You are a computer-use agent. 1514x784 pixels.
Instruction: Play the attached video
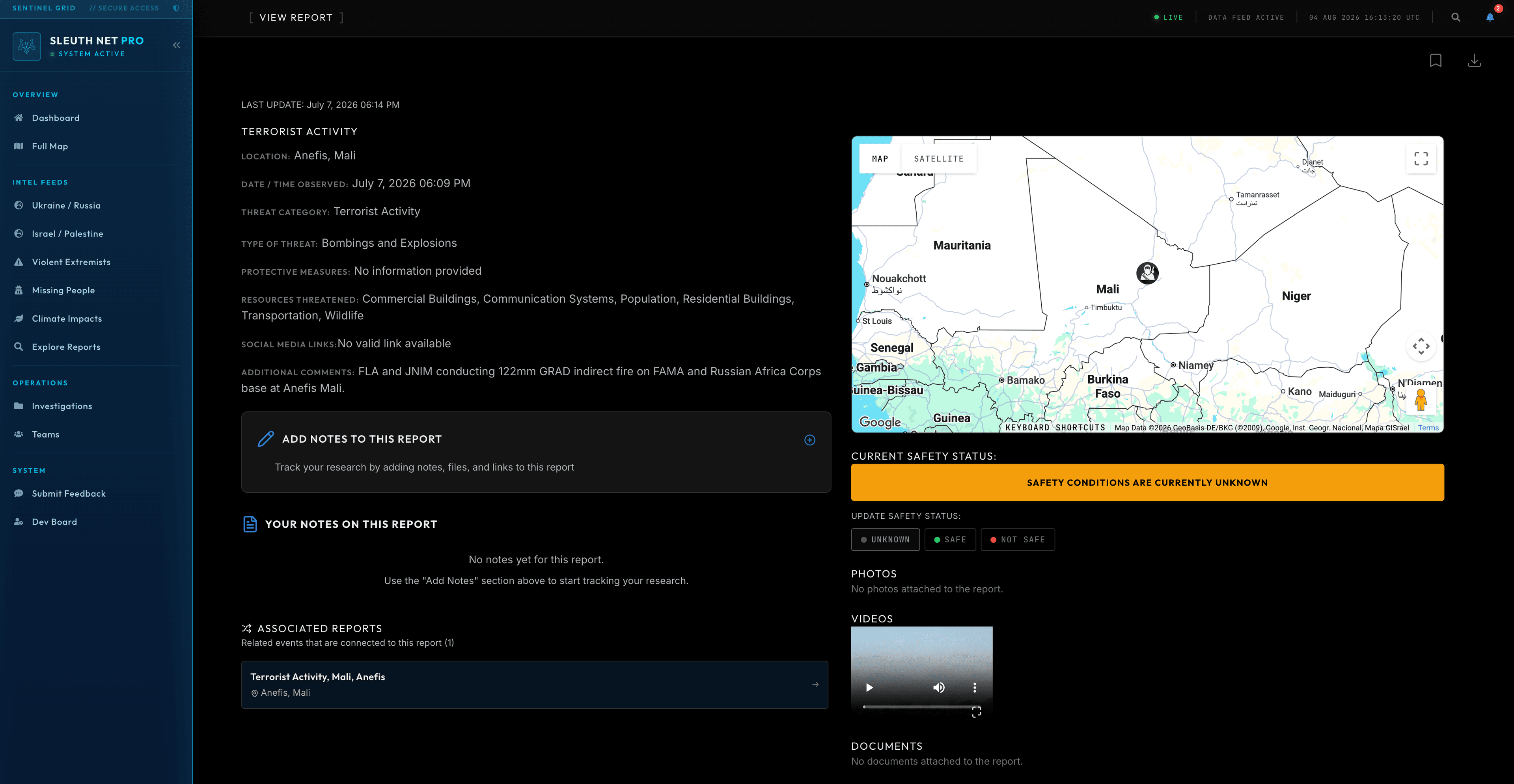[x=869, y=687]
